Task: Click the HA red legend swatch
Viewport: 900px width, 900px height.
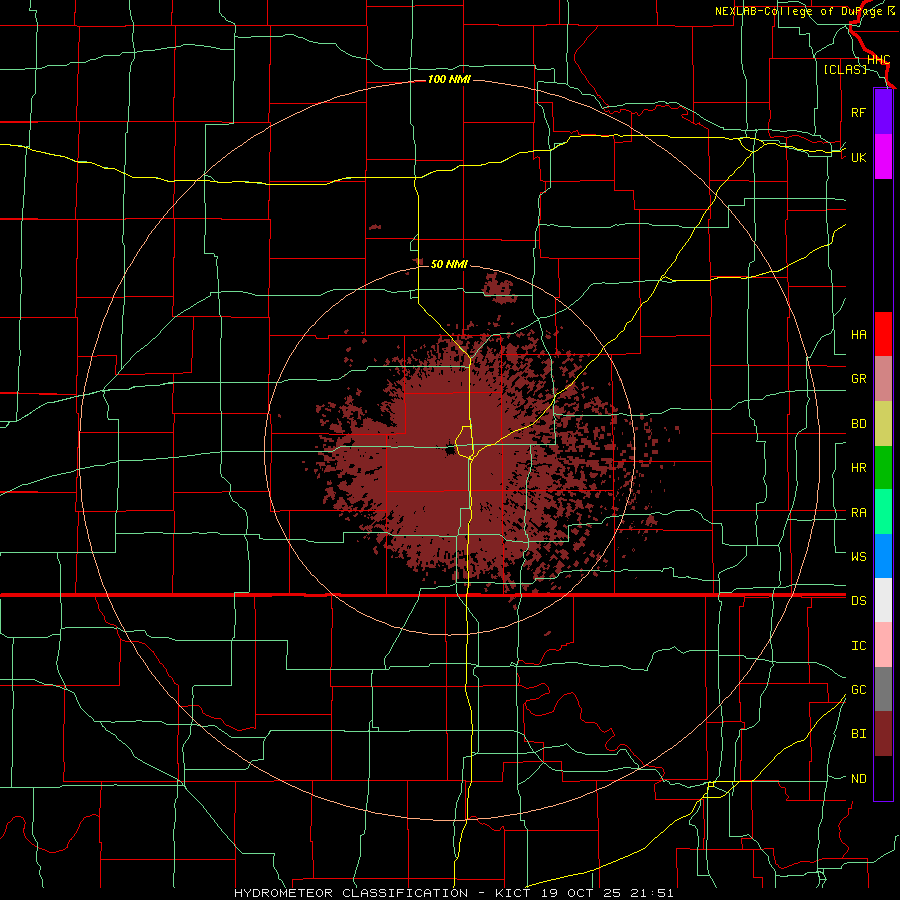Action: [x=883, y=334]
